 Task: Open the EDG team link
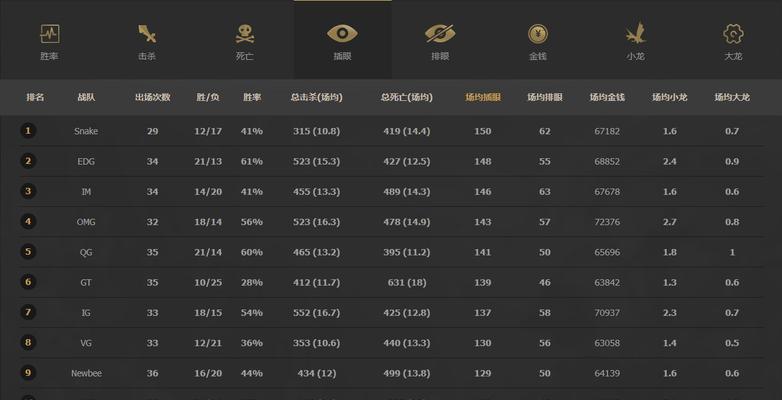pos(86,162)
